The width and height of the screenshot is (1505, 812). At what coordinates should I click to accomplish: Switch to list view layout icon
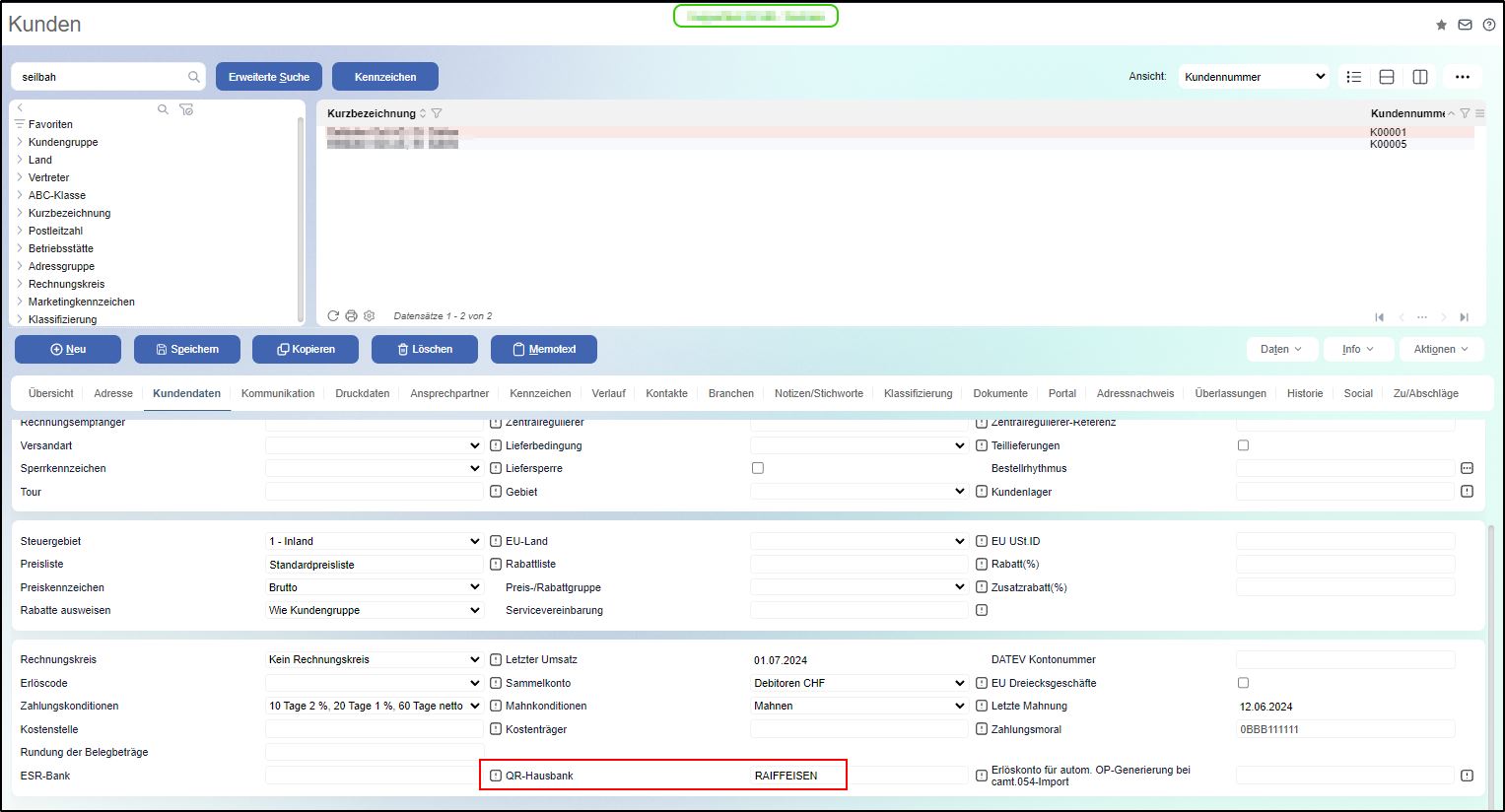(x=1354, y=77)
